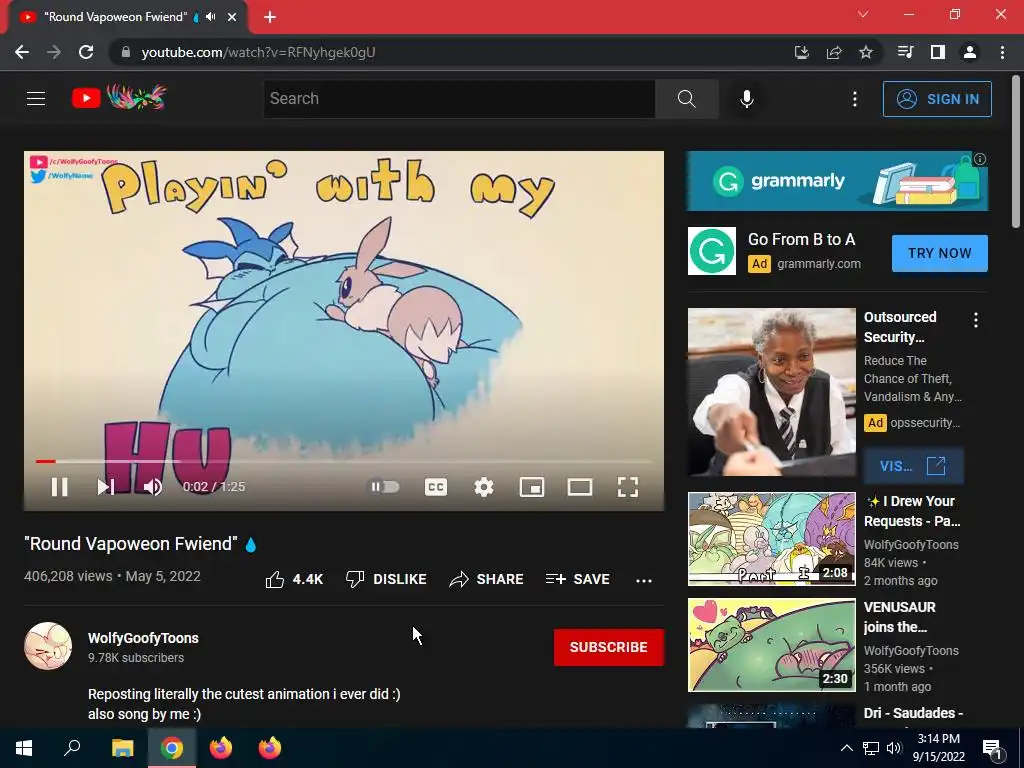Install app icon in address bar
The height and width of the screenshot is (768, 1024).
click(801, 52)
